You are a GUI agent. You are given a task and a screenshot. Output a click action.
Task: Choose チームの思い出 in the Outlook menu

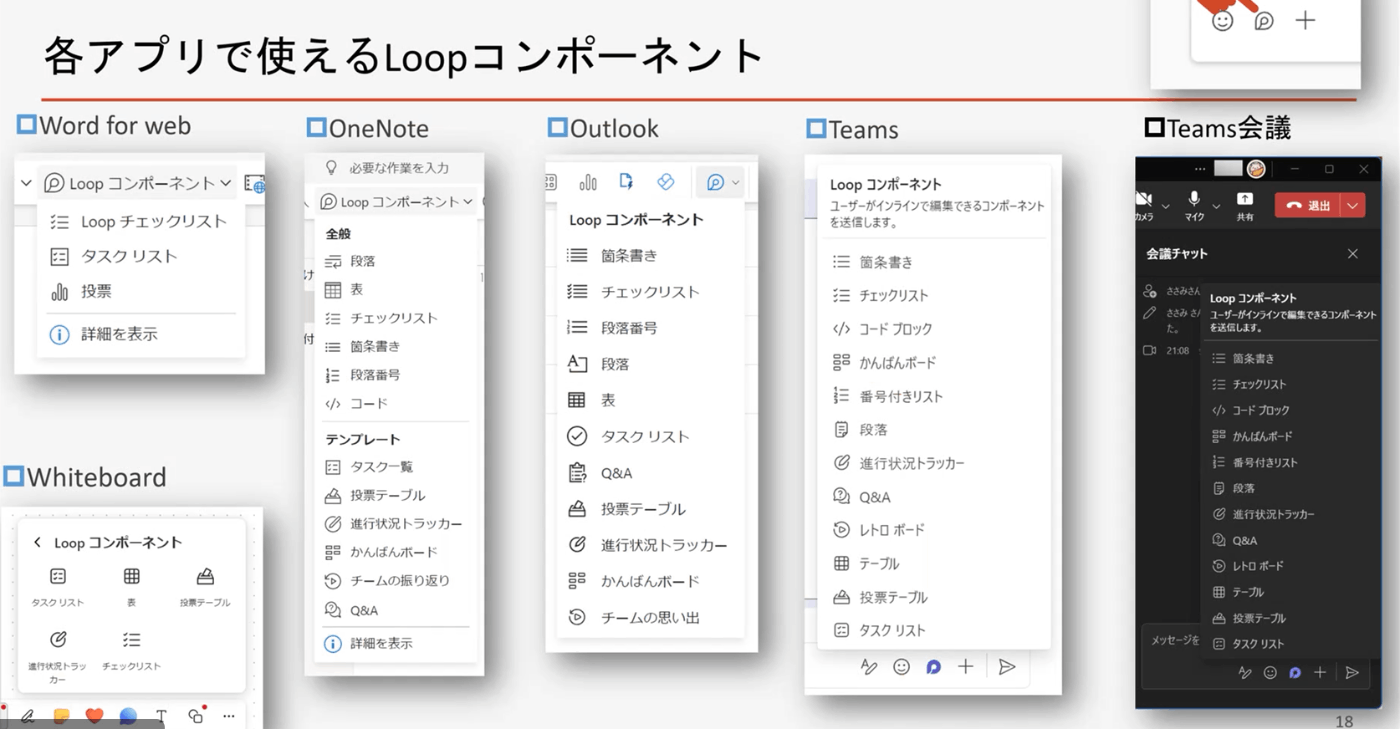point(650,617)
